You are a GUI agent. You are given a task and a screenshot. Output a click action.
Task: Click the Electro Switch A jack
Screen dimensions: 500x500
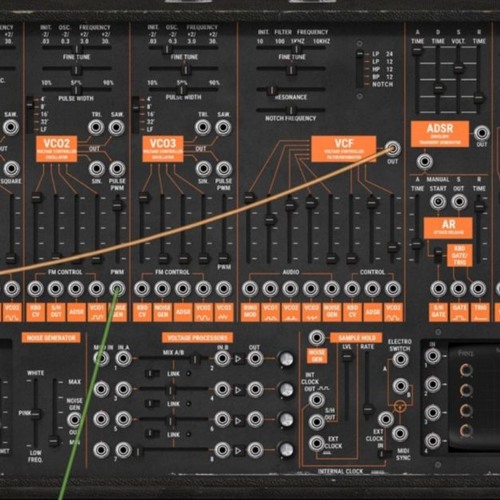(x=400, y=359)
